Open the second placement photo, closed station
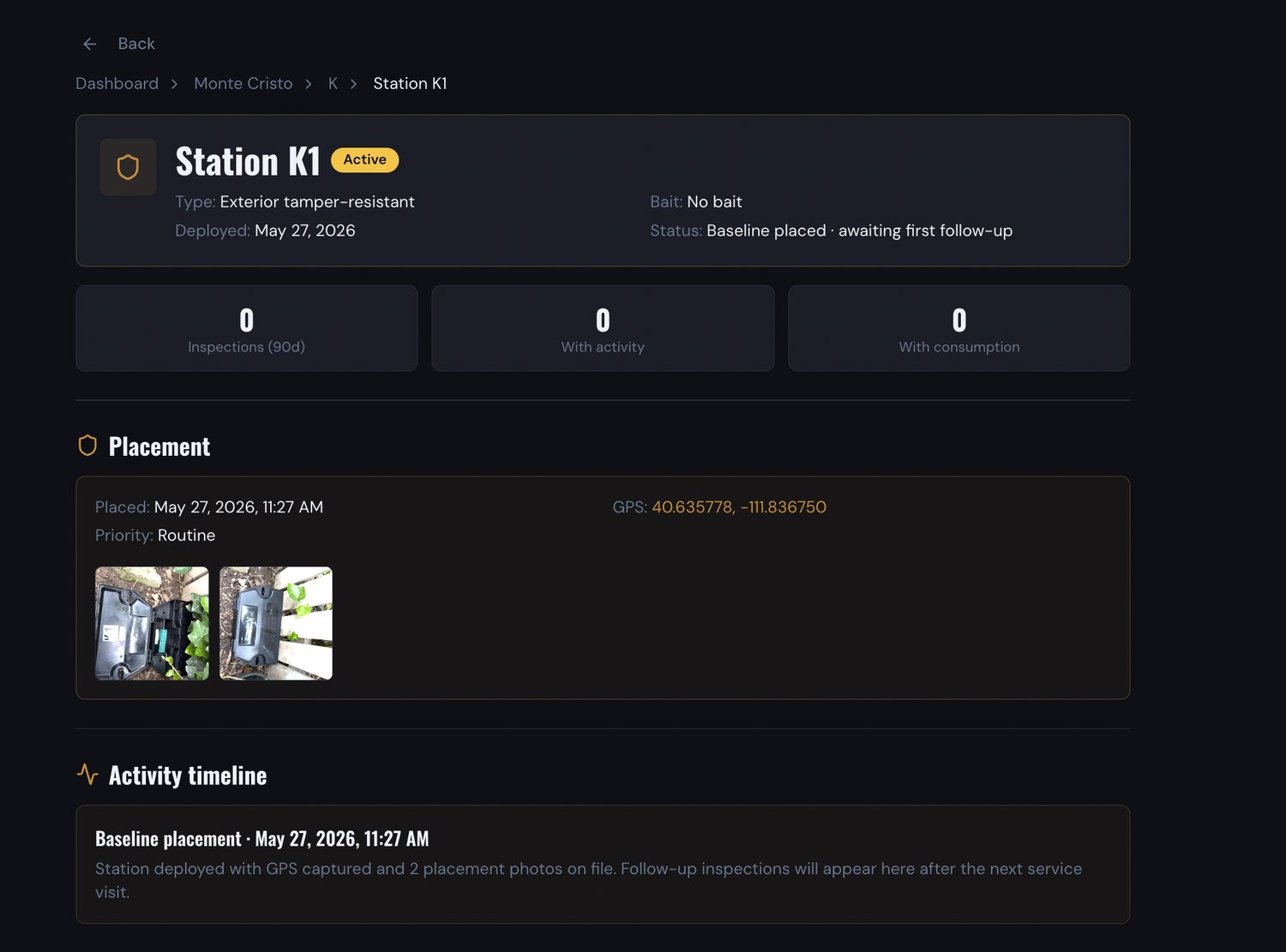The height and width of the screenshot is (952, 1286). 276,623
